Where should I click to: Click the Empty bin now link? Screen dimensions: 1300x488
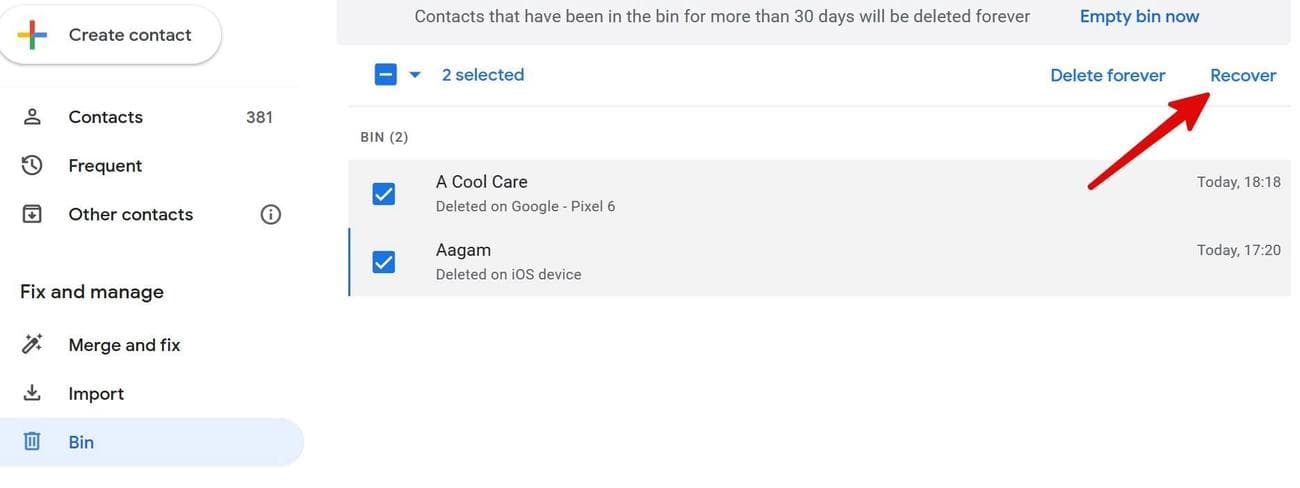coord(1139,16)
